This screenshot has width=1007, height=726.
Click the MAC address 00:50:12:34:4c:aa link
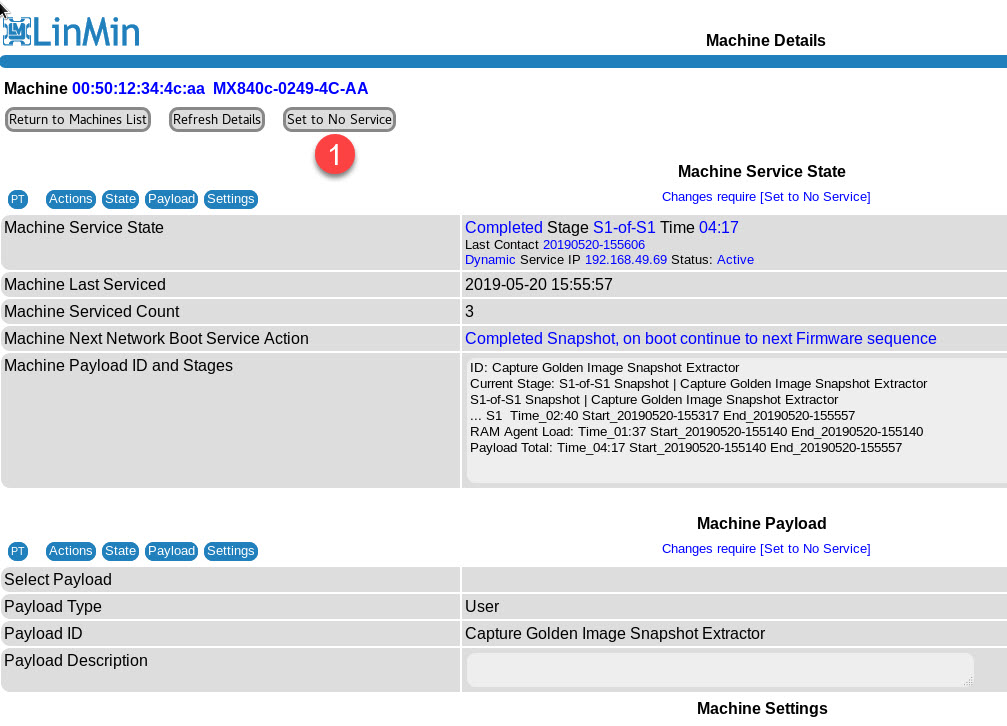pos(138,89)
